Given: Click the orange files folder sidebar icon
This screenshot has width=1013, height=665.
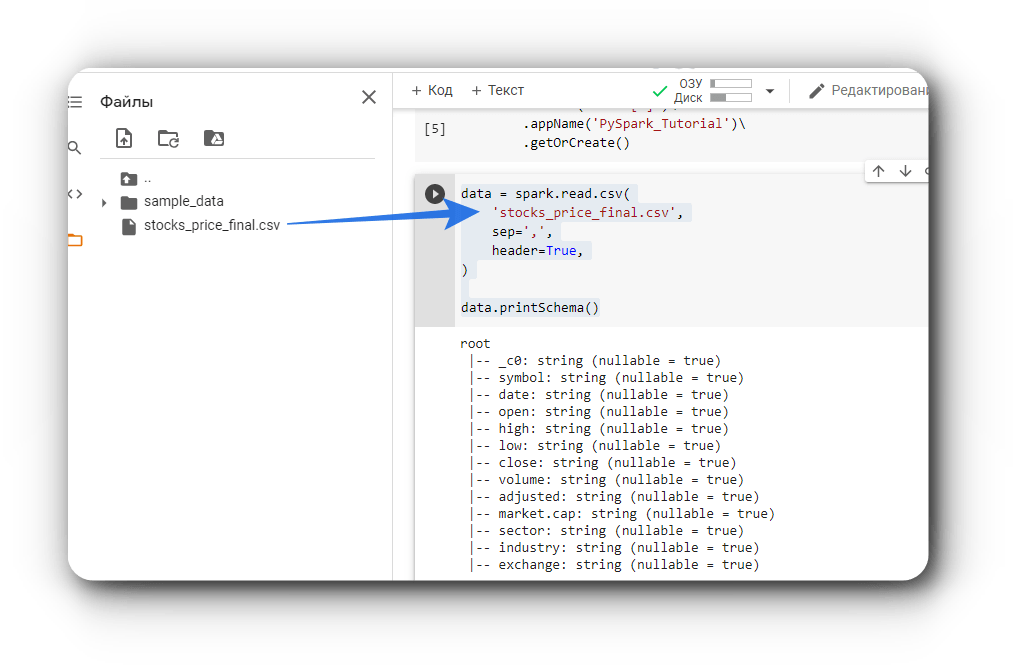Looking at the screenshot, I should point(75,240).
